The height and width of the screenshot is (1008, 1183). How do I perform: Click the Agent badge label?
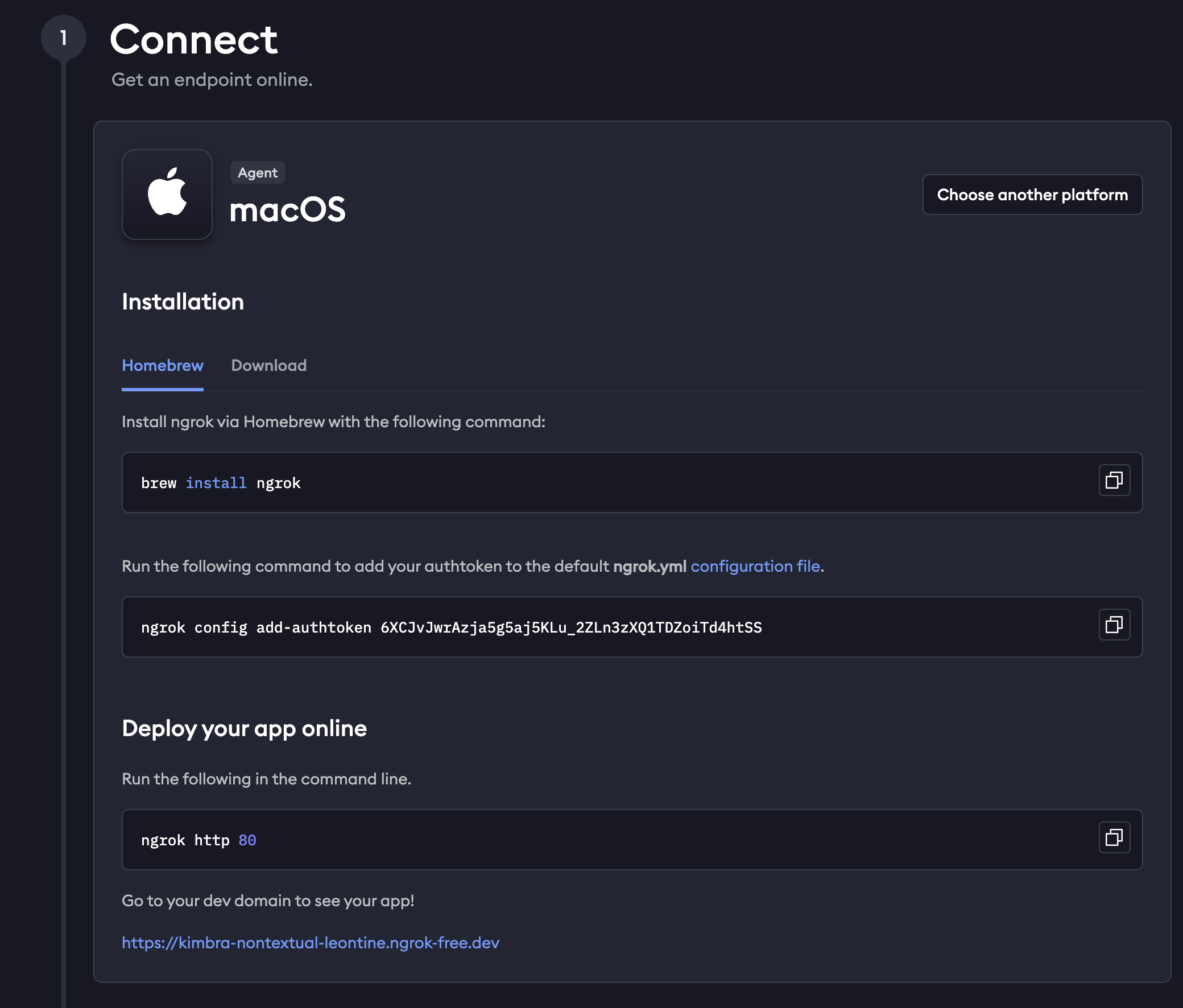coord(258,172)
